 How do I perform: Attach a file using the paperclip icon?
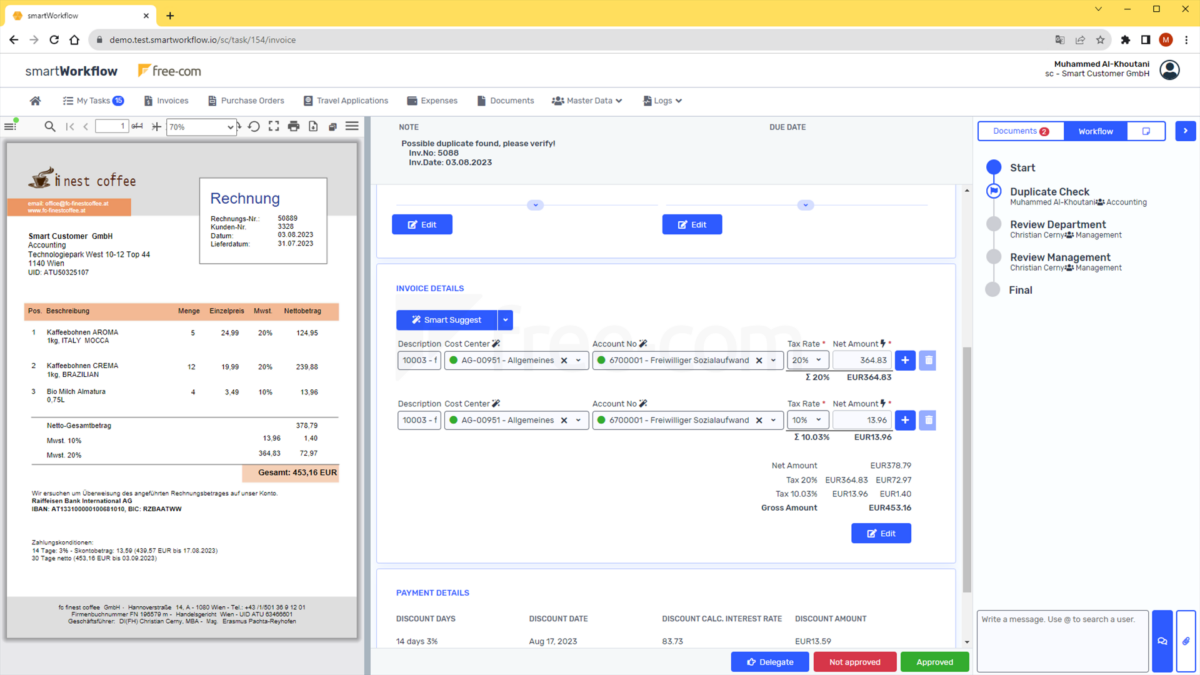[1186, 641]
